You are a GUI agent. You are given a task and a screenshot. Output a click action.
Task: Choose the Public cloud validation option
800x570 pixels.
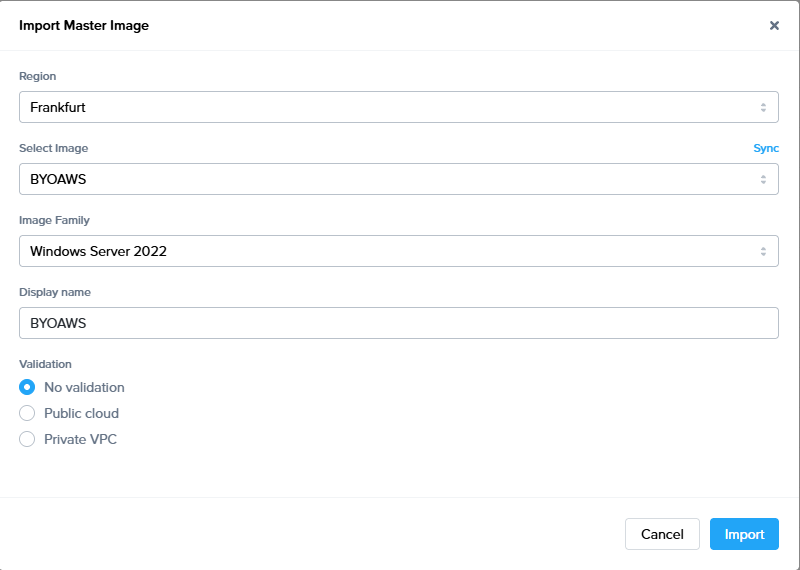28,413
